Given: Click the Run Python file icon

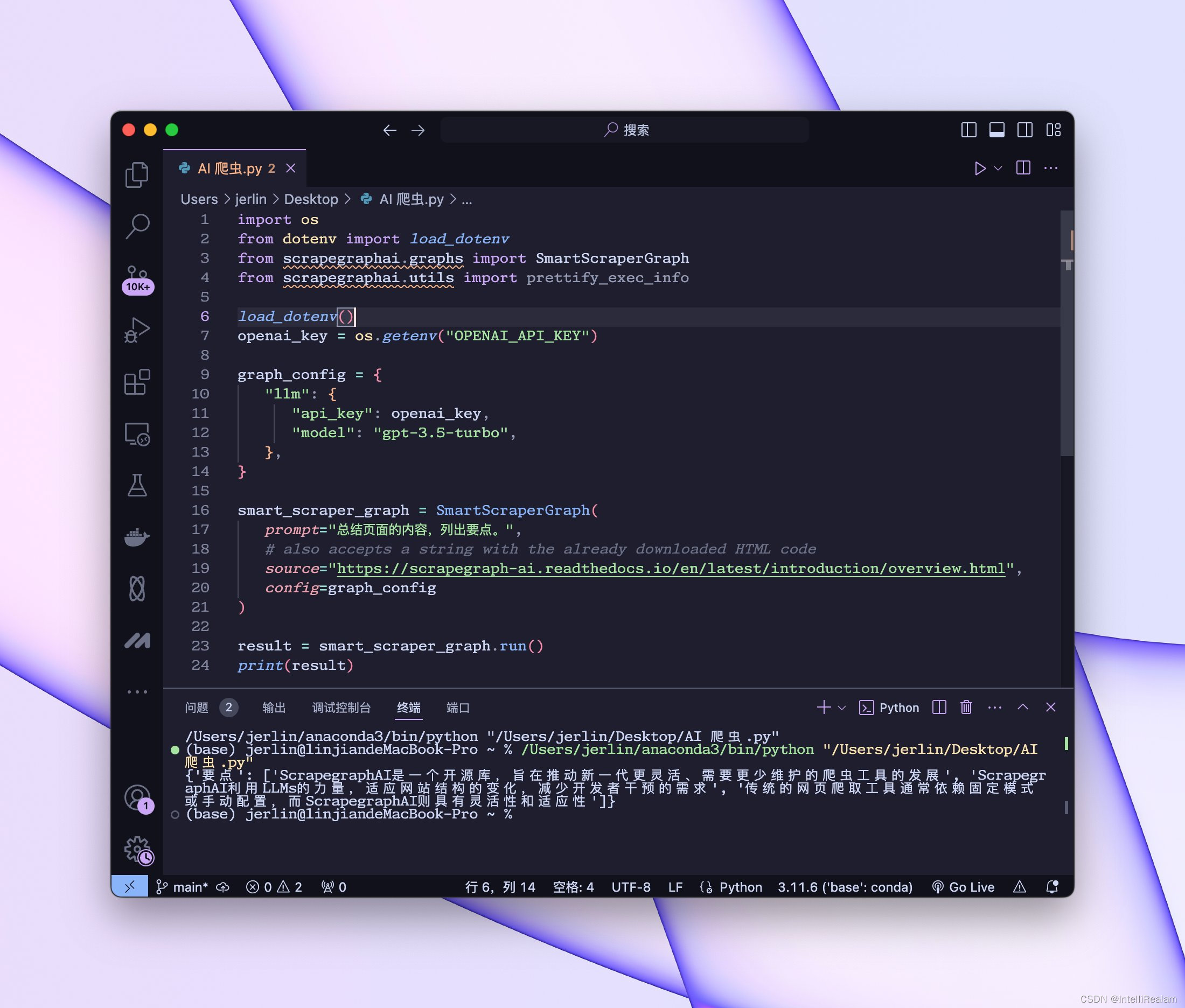Looking at the screenshot, I should pos(981,169).
